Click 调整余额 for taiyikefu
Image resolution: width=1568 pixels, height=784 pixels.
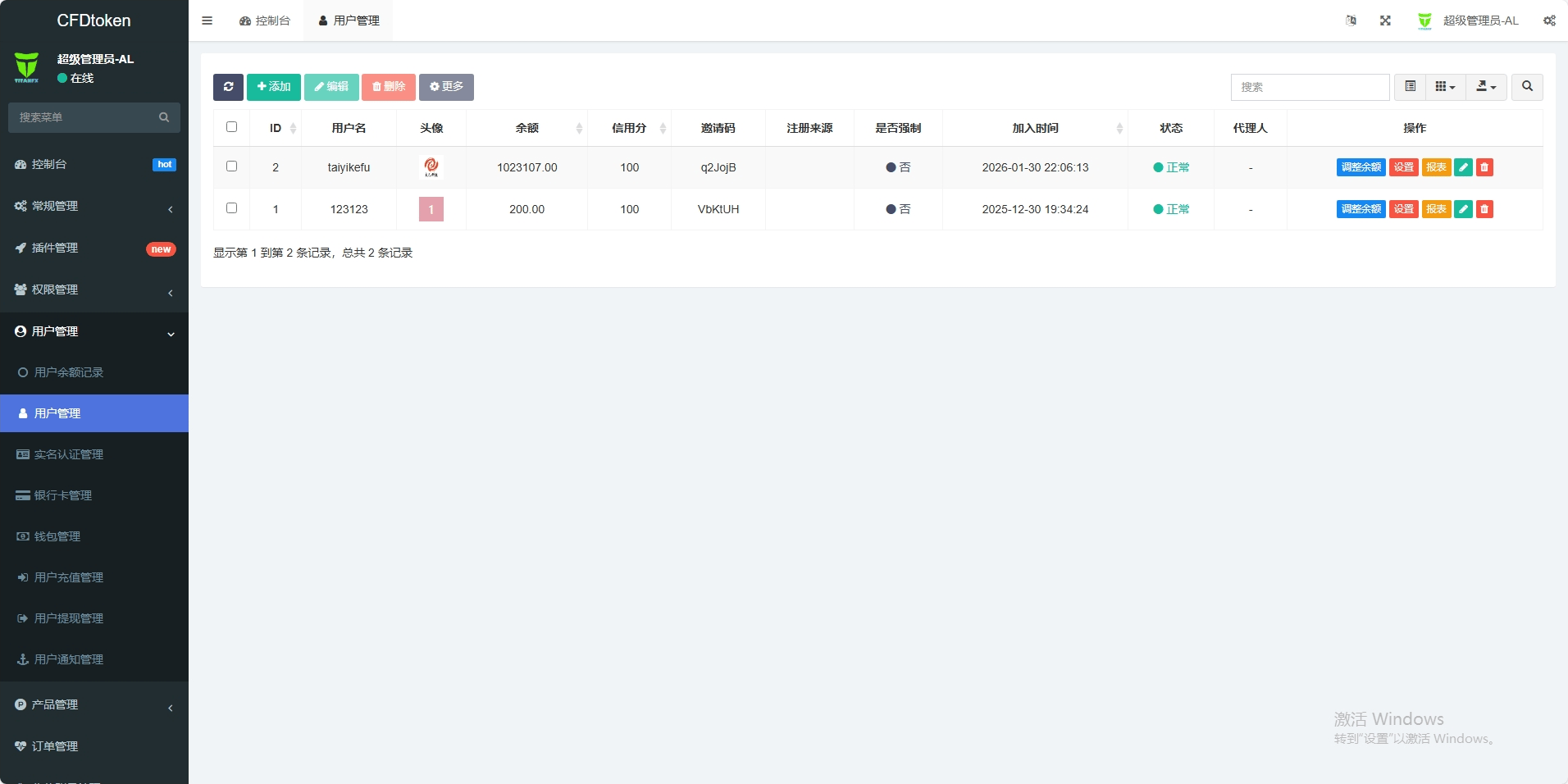click(x=1361, y=167)
